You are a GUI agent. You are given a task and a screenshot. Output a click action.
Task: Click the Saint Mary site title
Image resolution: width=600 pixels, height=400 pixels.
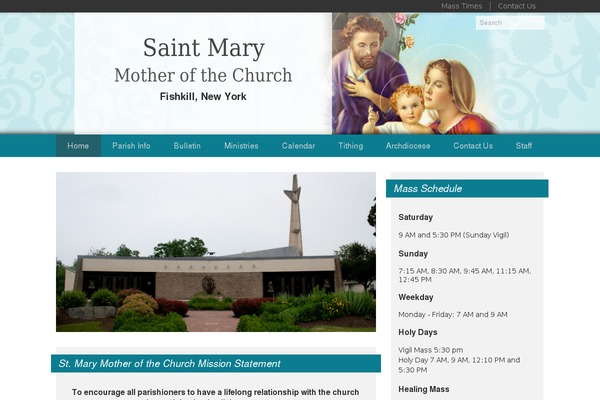(204, 48)
